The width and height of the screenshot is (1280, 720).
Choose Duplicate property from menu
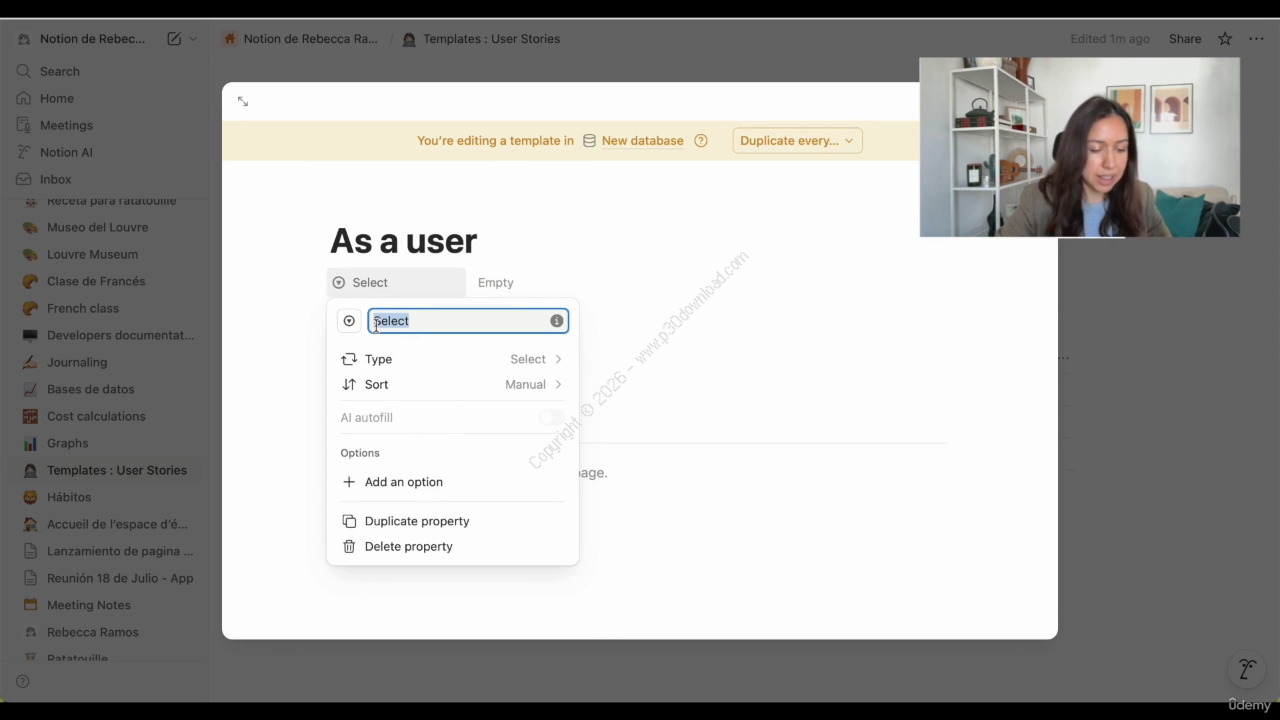tap(416, 521)
